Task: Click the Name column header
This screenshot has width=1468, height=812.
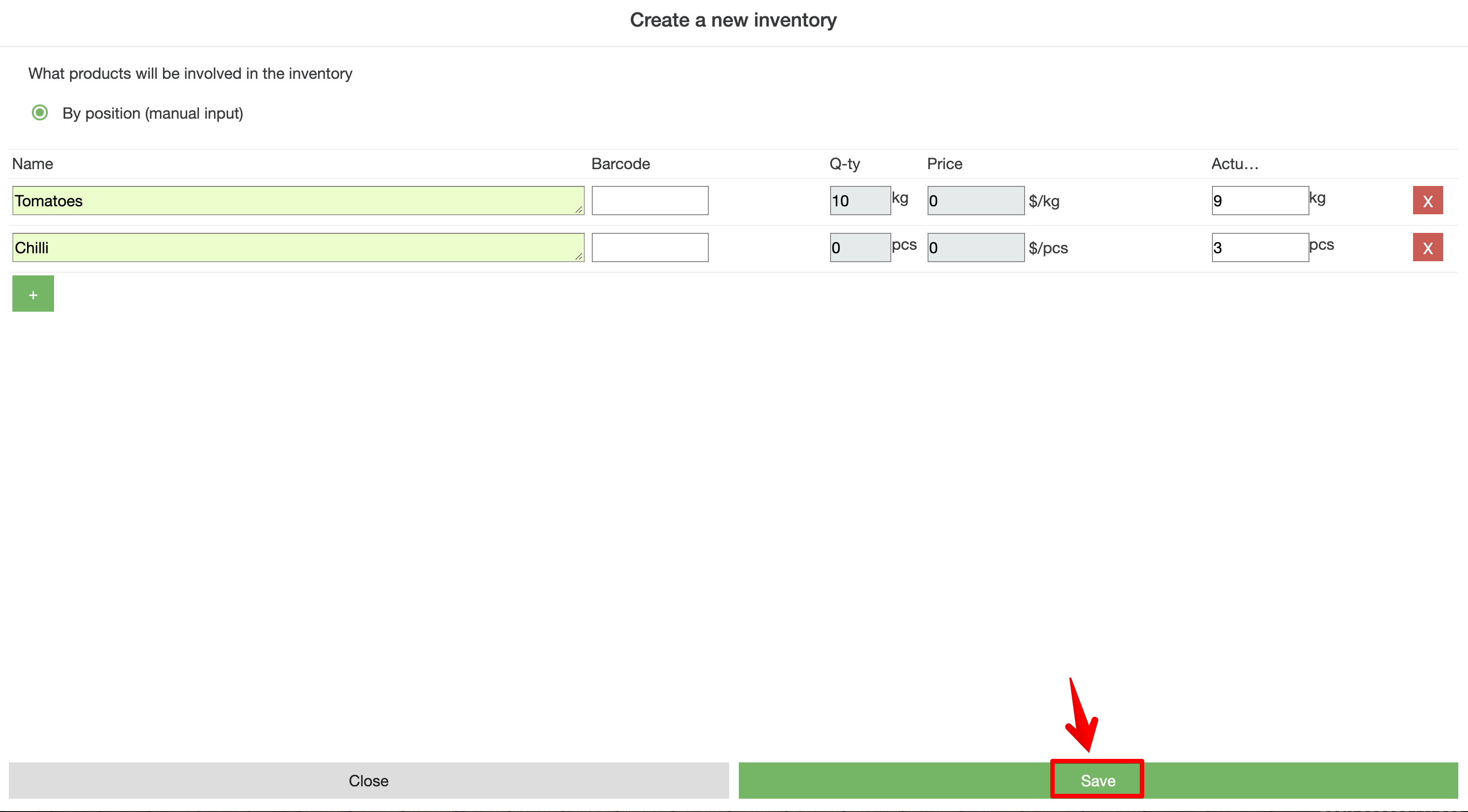Action: (32, 164)
